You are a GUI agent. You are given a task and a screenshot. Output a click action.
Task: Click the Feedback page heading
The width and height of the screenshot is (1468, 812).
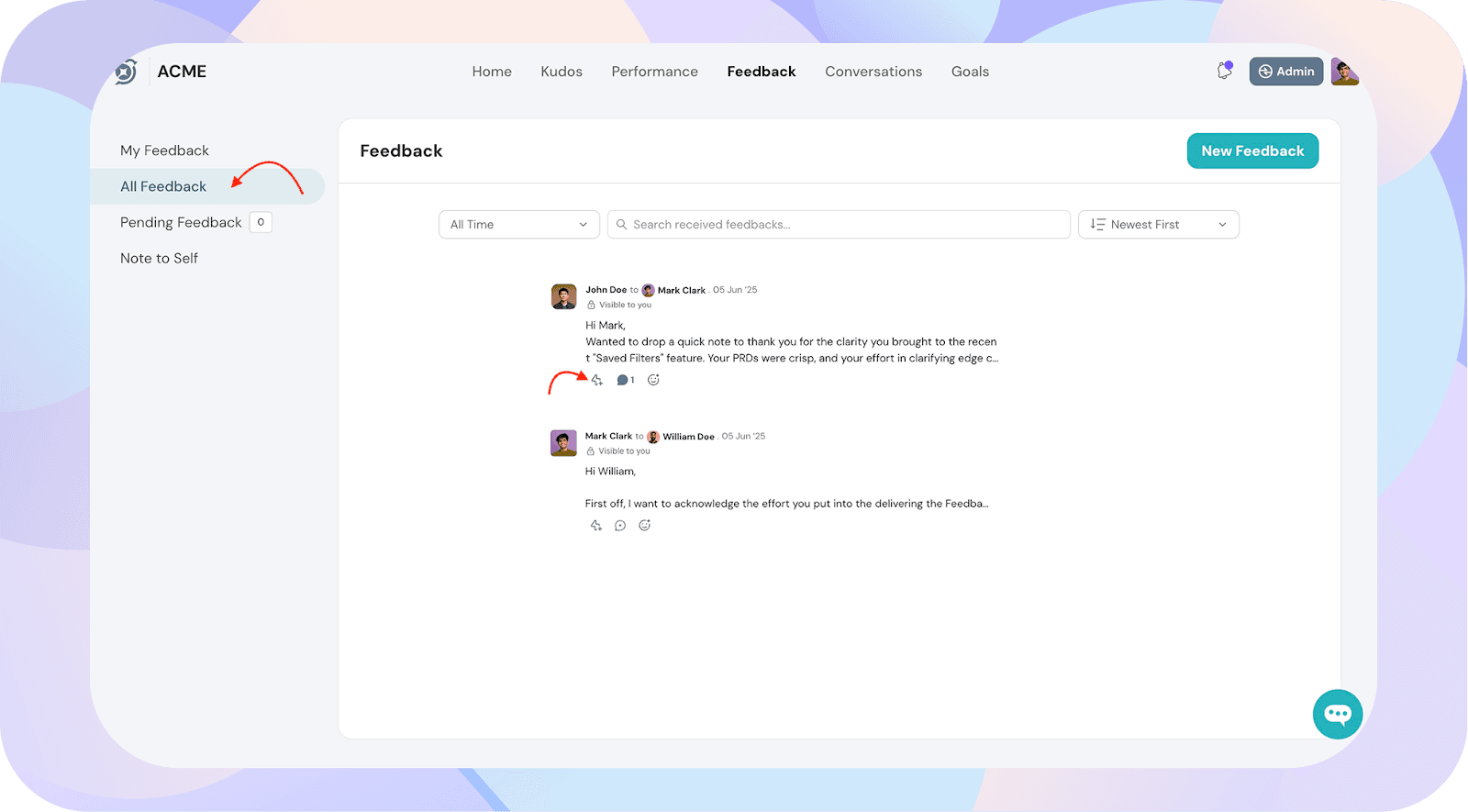(401, 151)
